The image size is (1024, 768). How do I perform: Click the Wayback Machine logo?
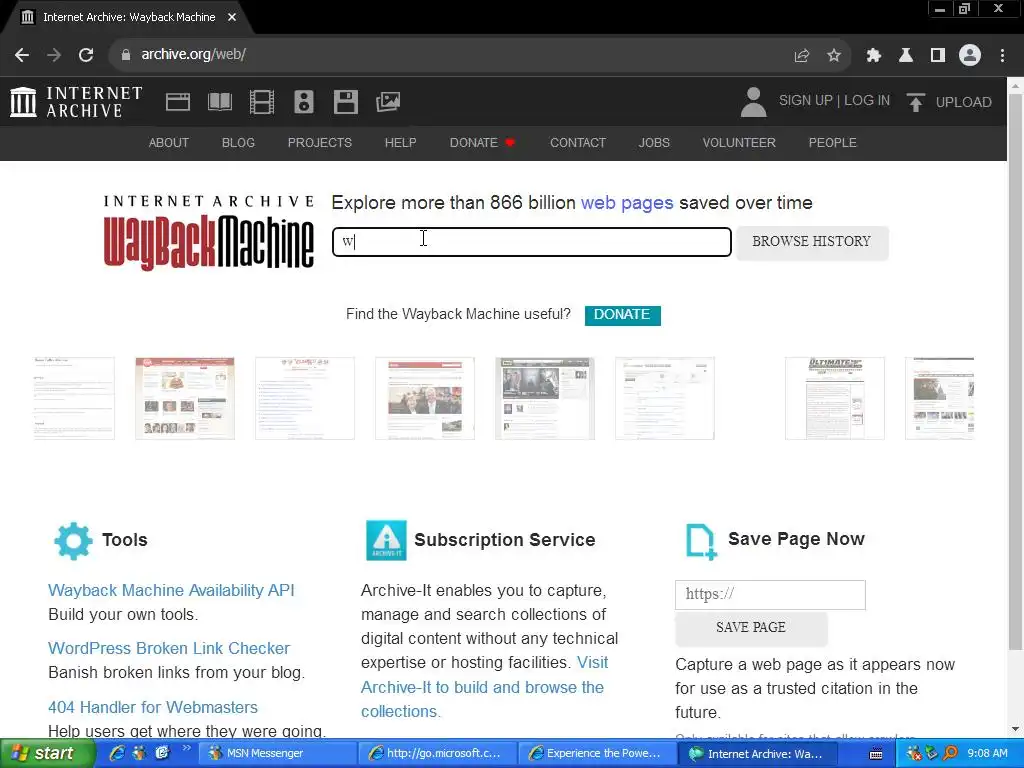pos(208,232)
